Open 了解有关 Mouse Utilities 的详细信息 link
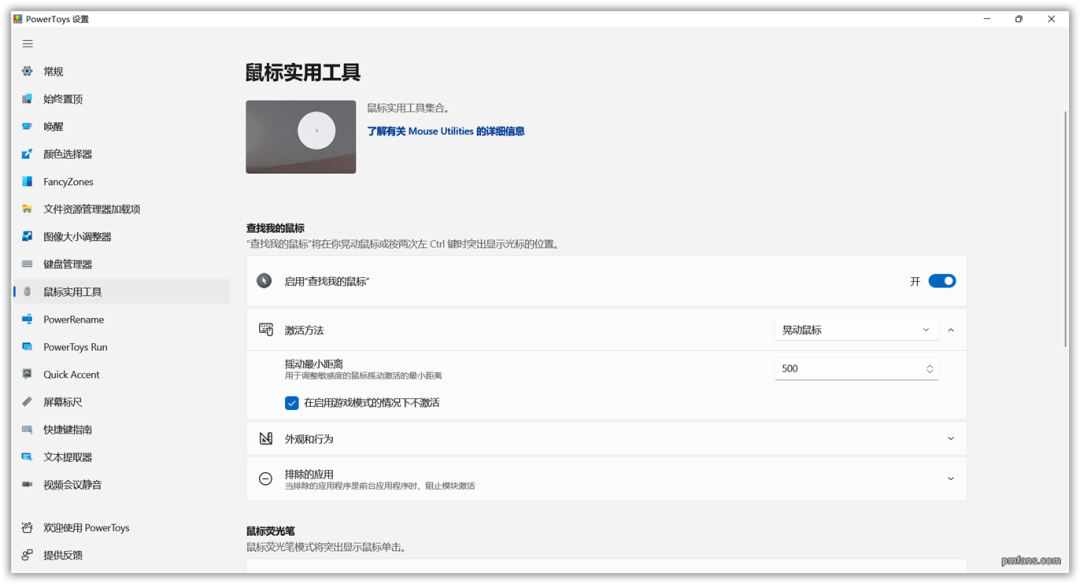1080x584 pixels. (x=445, y=131)
